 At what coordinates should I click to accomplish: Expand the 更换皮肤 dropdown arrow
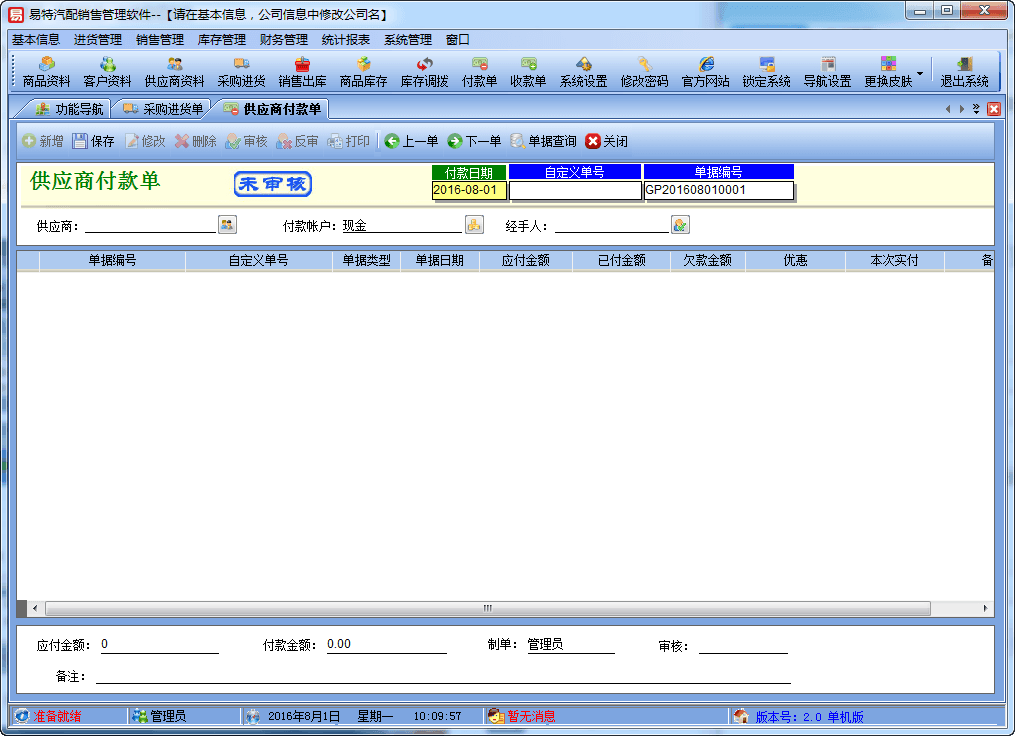tap(919, 74)
